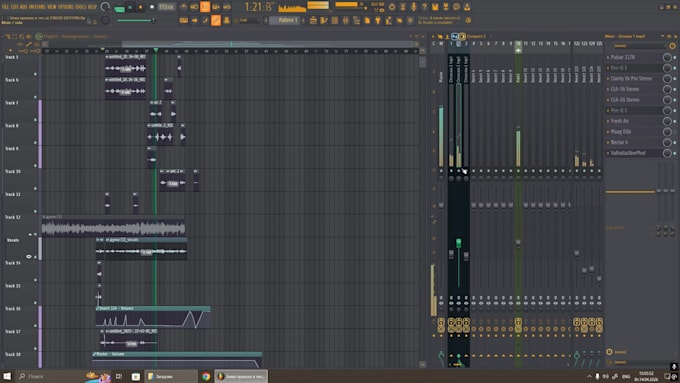
Task: Open the playlist view icon
Action: (x=313, y=20)
